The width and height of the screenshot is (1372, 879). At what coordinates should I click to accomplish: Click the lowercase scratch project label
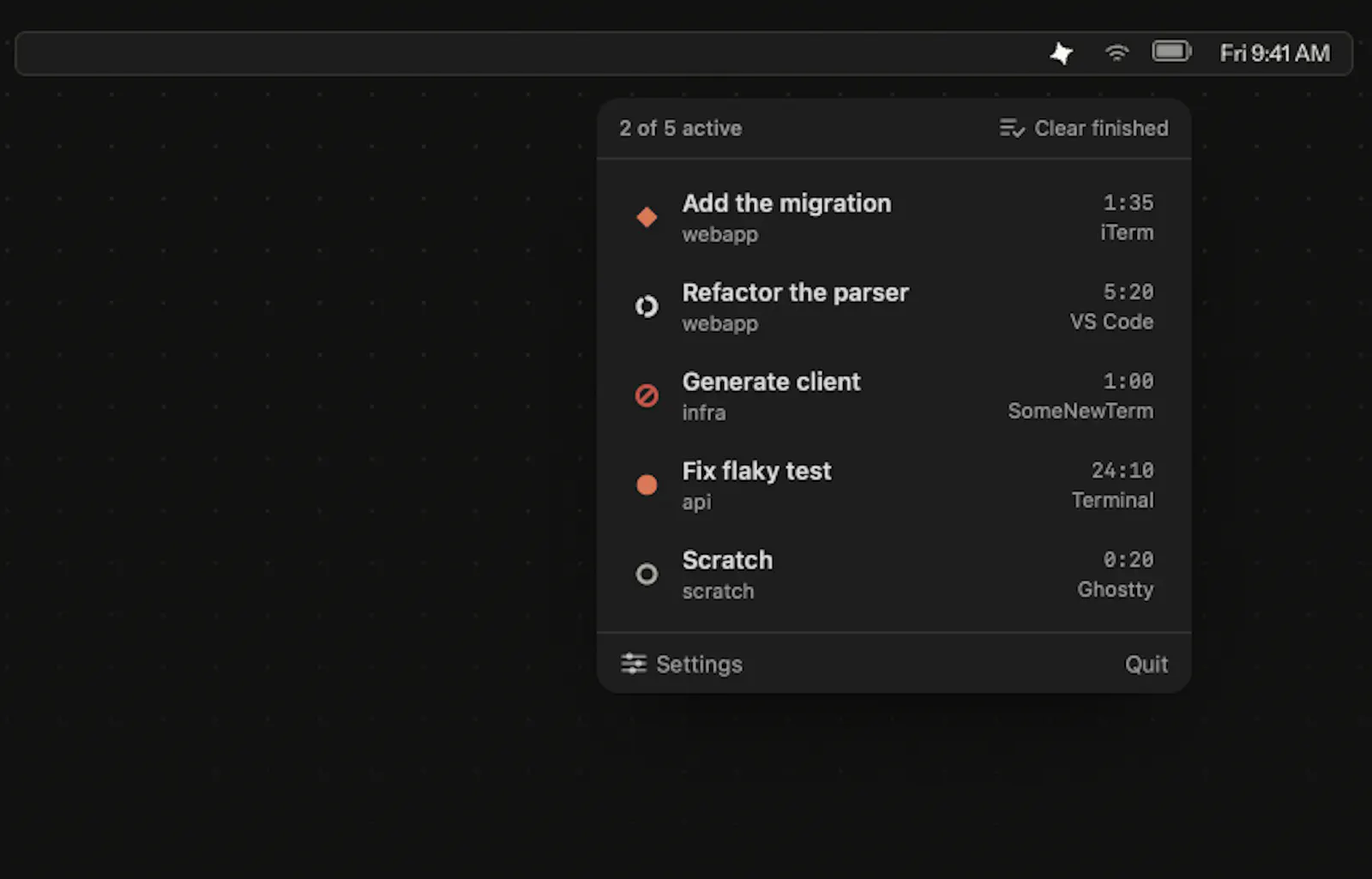[x=719, y=591]
